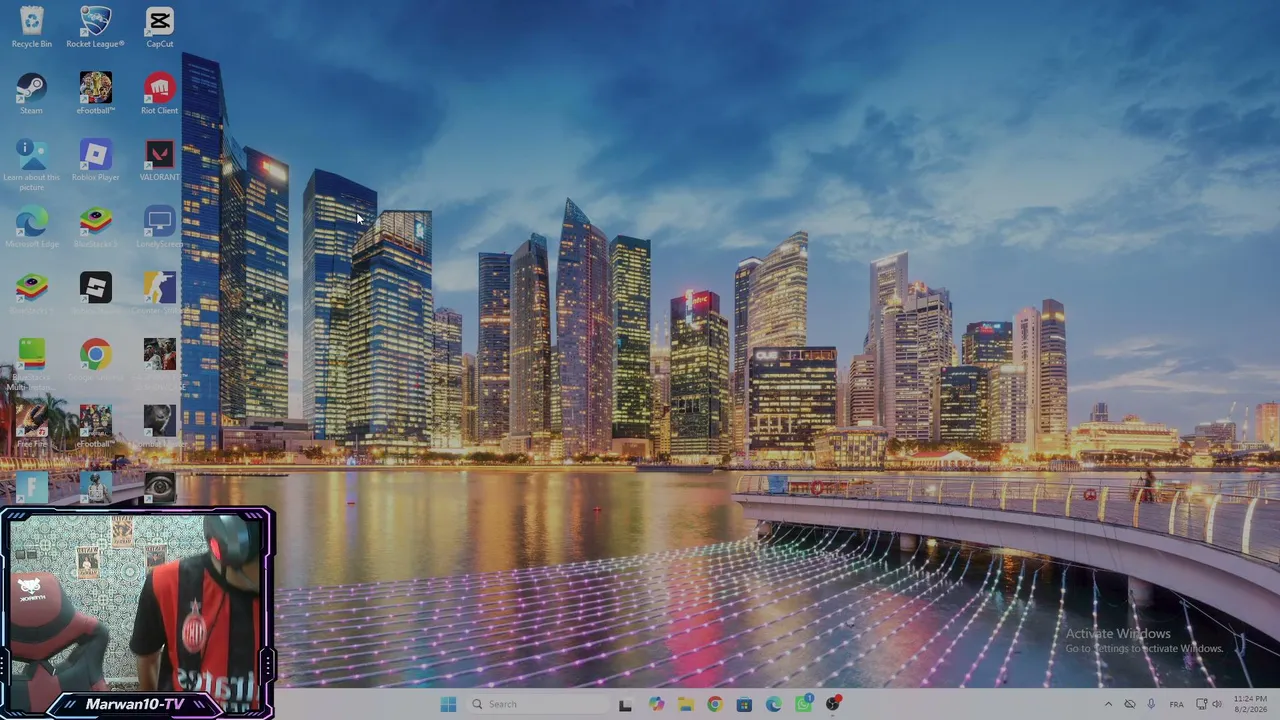
Task: Click the Counter-Strike desktop shortcut
Action: [x=160, y=293]
